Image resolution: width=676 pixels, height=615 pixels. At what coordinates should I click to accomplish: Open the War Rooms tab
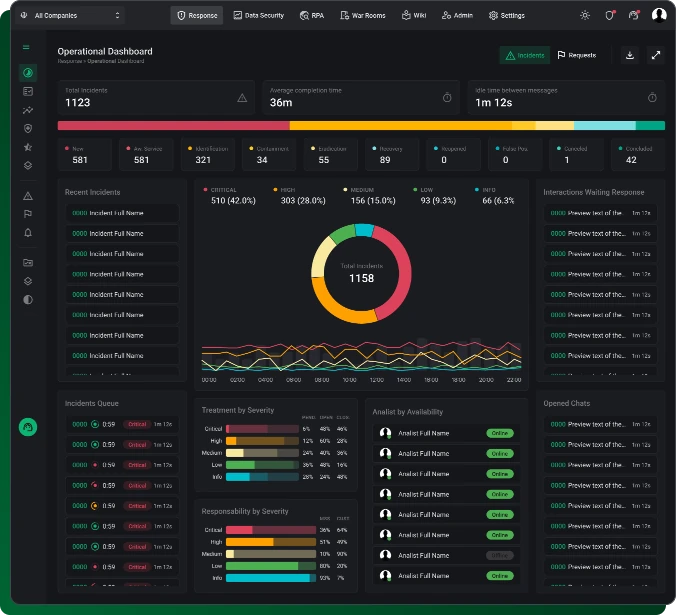click(x=363, y=16)
